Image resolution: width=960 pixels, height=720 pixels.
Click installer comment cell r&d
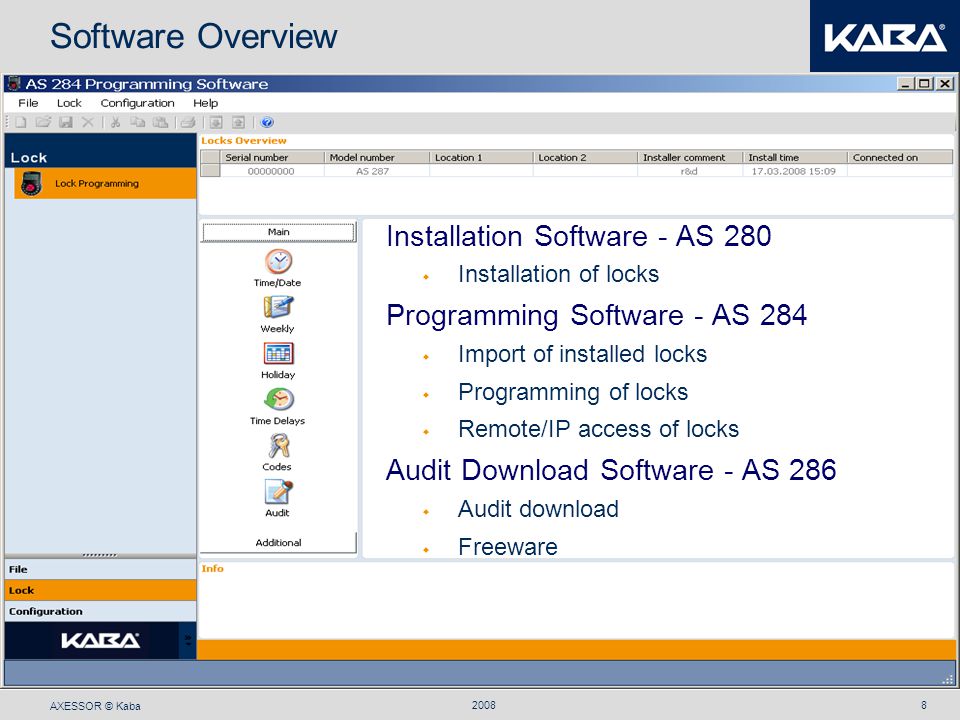point(689,171)
